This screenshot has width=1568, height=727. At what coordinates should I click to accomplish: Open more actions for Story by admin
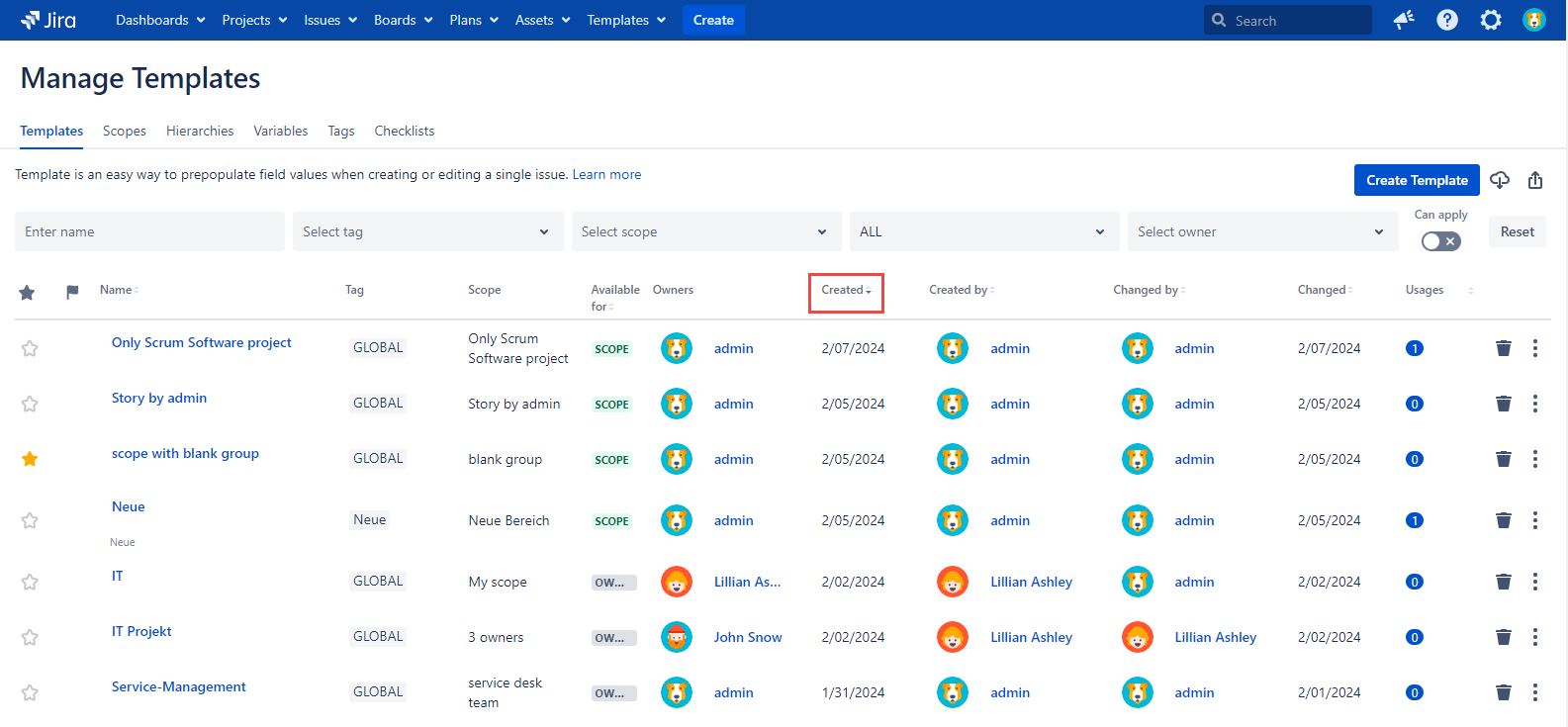pos(1535,404)
